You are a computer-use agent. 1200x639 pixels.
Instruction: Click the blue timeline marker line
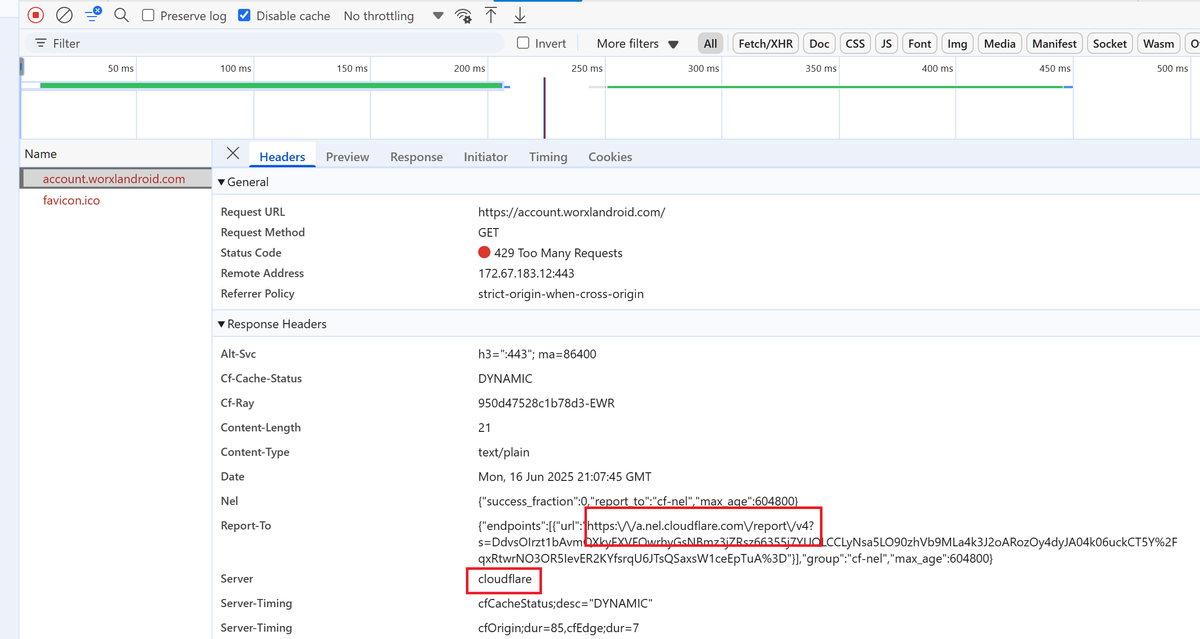click(544, 108)
